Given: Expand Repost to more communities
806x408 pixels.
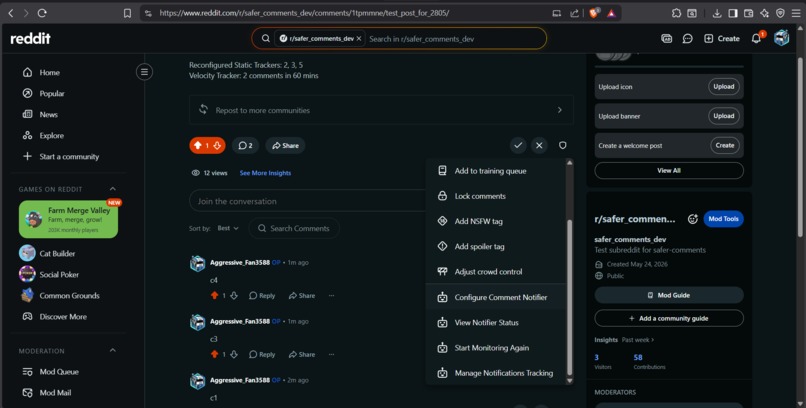Looking at the screenshot, I should pyautogui.click(x=381, y=110).
